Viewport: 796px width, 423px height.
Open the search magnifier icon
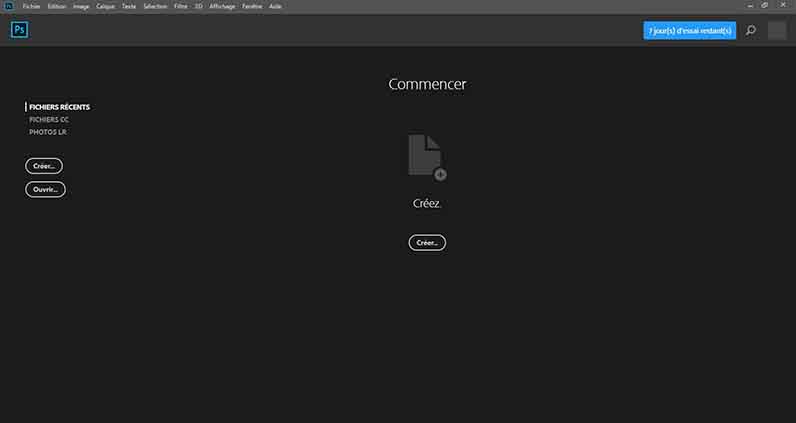(x=751, y=30)
